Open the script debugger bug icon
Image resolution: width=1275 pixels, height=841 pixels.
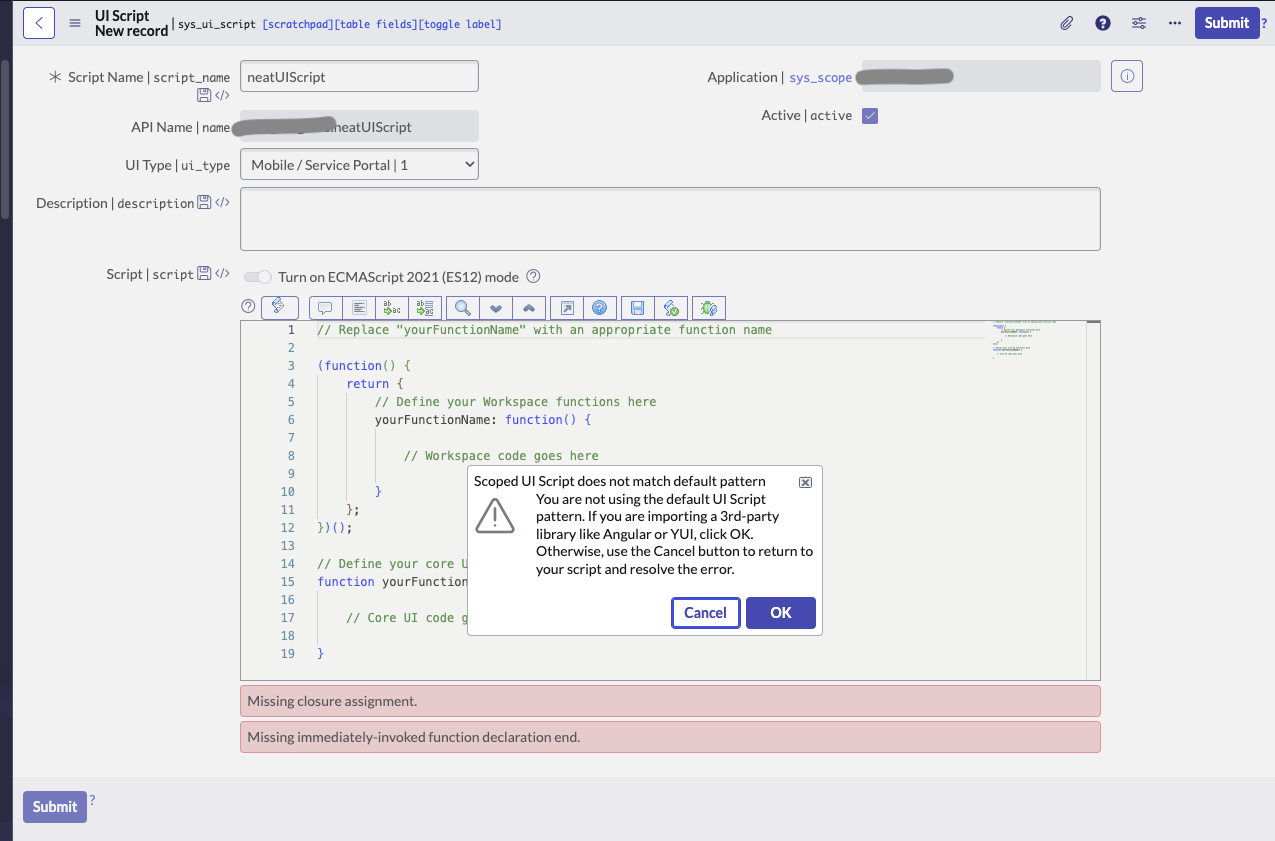[708, 307]
